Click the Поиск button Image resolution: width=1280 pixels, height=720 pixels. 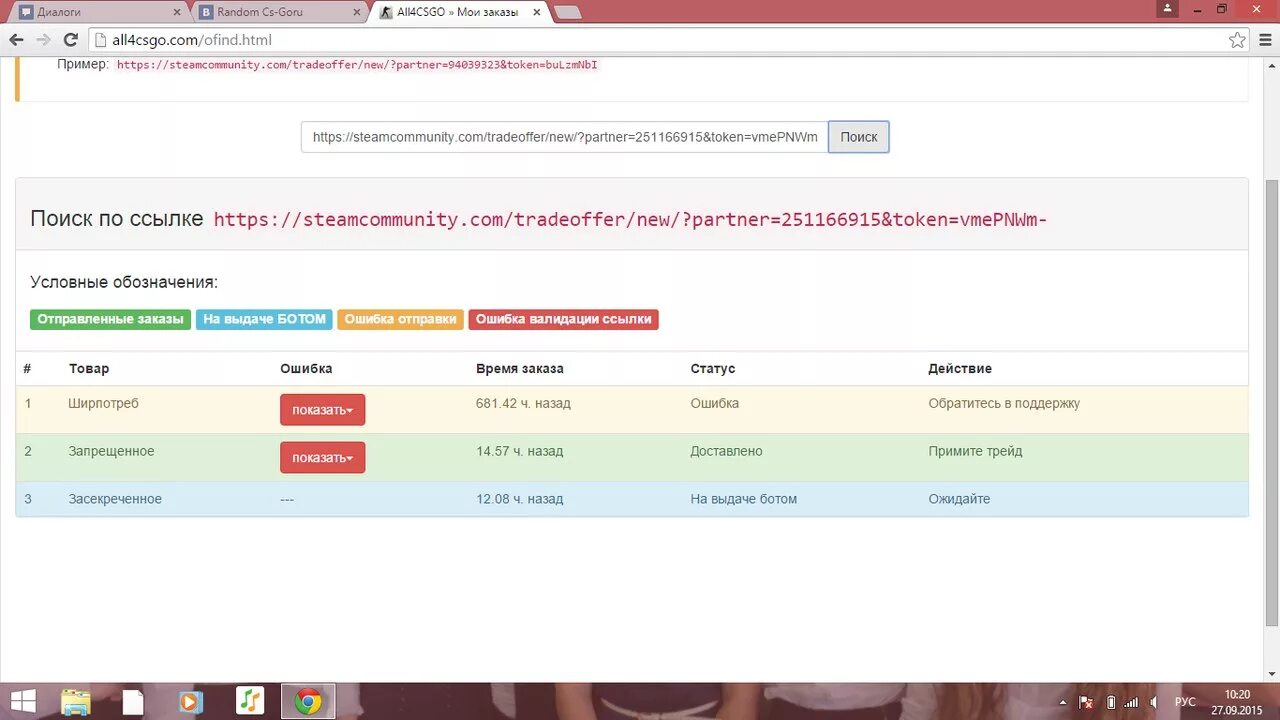click(x=858, y=137)
